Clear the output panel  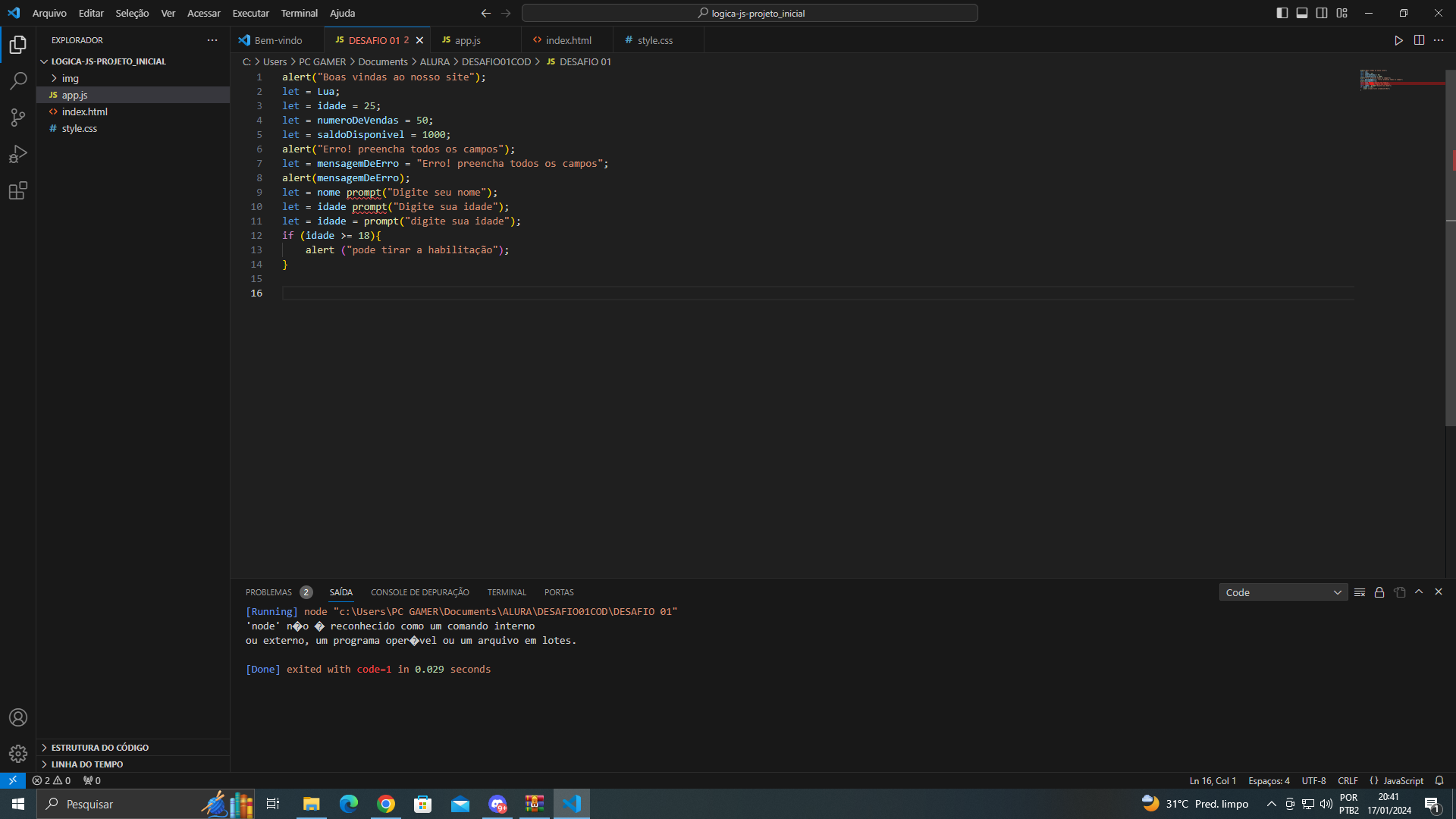pyautogui.click(x=1360, y=592)
